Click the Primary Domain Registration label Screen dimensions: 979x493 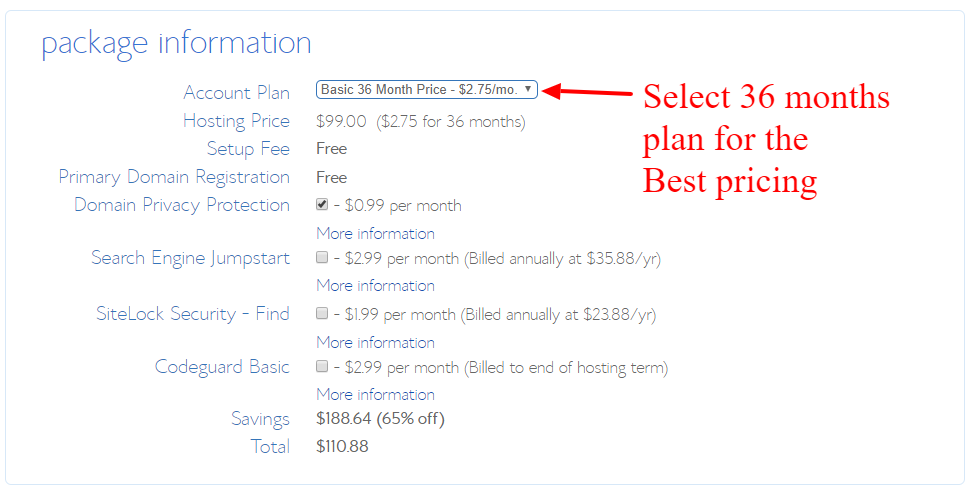[x=174, y=177]
